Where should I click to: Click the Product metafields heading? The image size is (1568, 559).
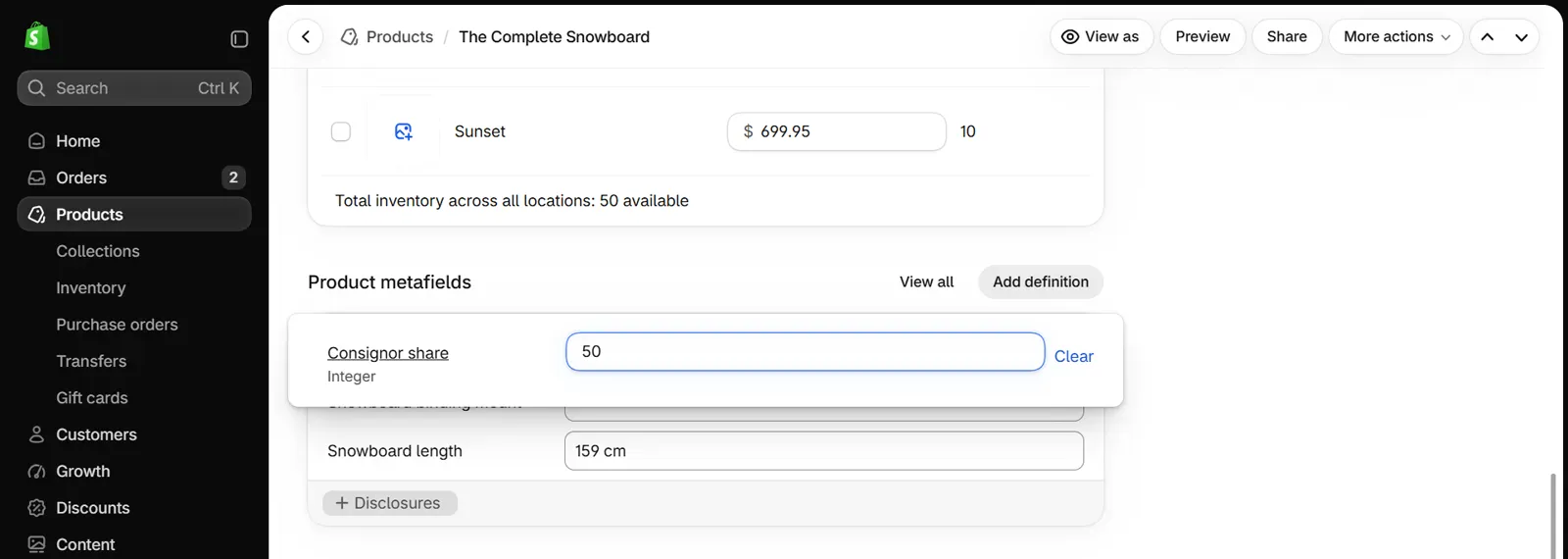[389, 282]
